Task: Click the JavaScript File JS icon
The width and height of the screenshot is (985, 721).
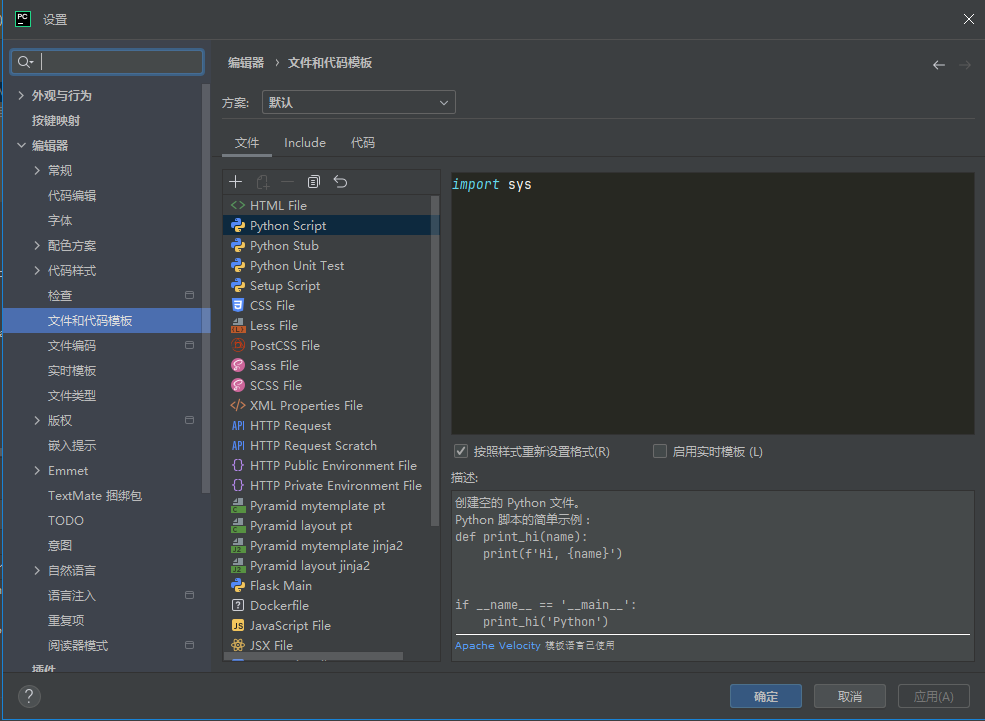Action: [x=237, y=626]
